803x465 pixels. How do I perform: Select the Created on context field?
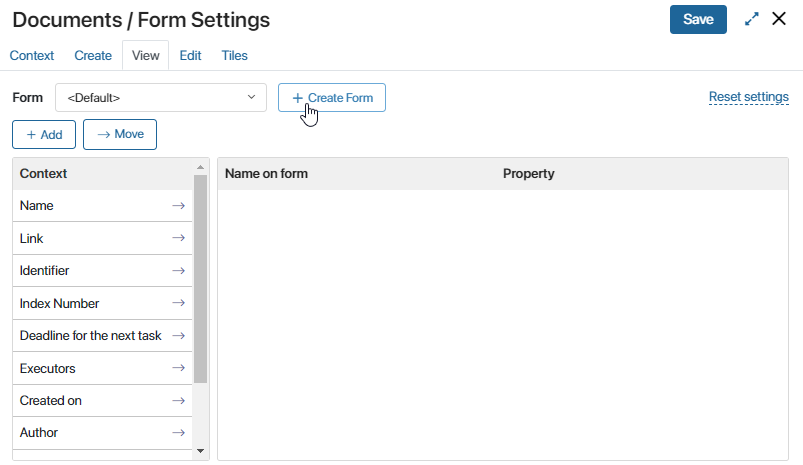coord(102,400)
